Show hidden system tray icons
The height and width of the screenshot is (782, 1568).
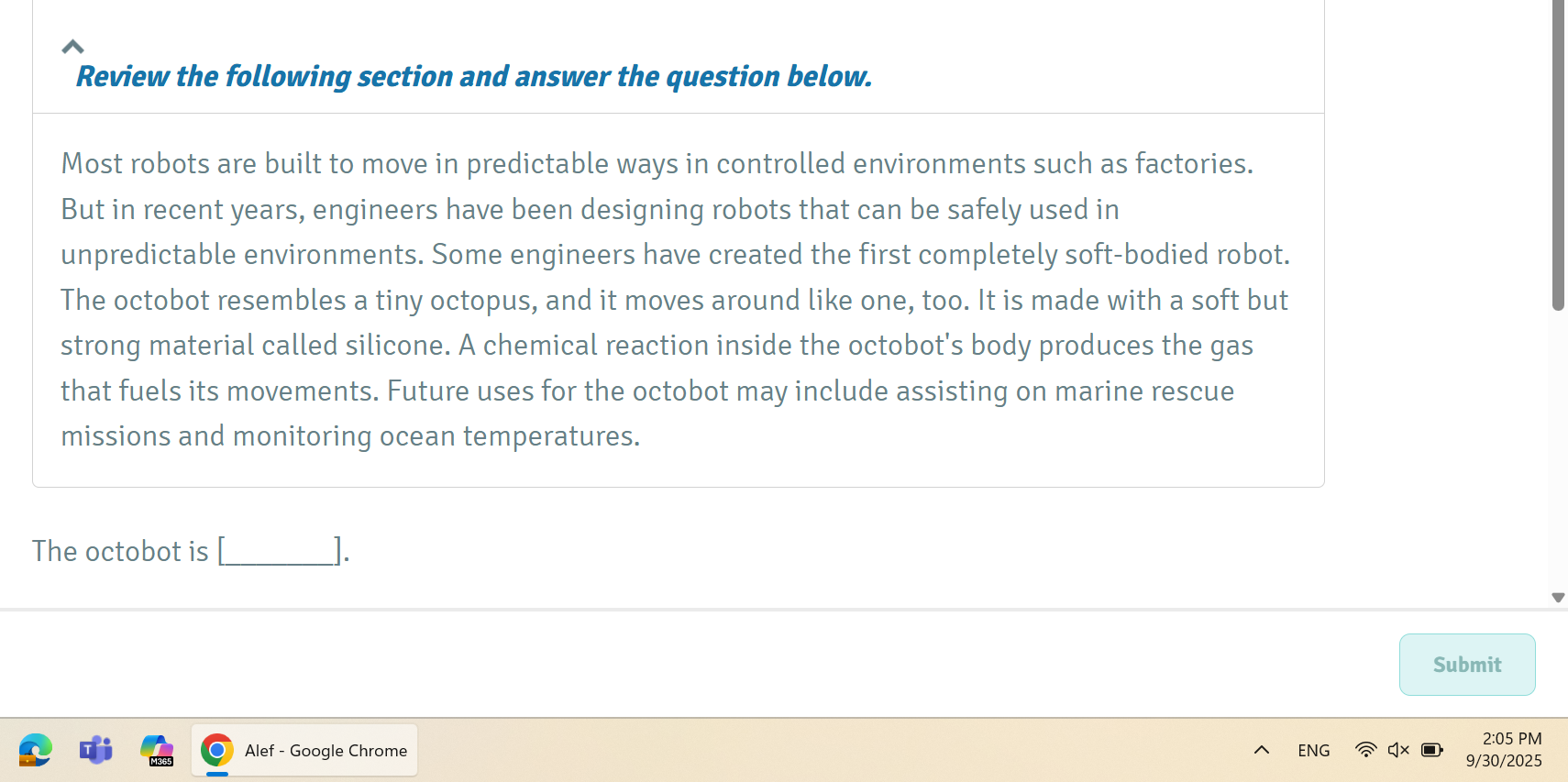pyautogui.click(x=1262, y=750)
